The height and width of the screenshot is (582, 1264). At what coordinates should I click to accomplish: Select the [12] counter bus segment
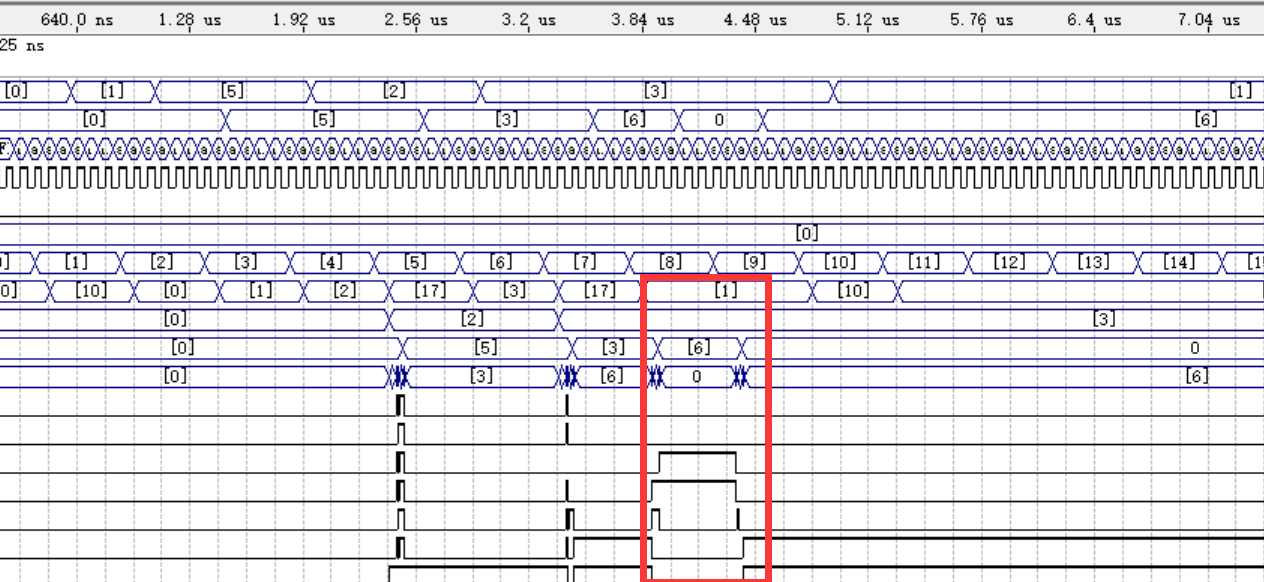click(x=1010, y=263)
